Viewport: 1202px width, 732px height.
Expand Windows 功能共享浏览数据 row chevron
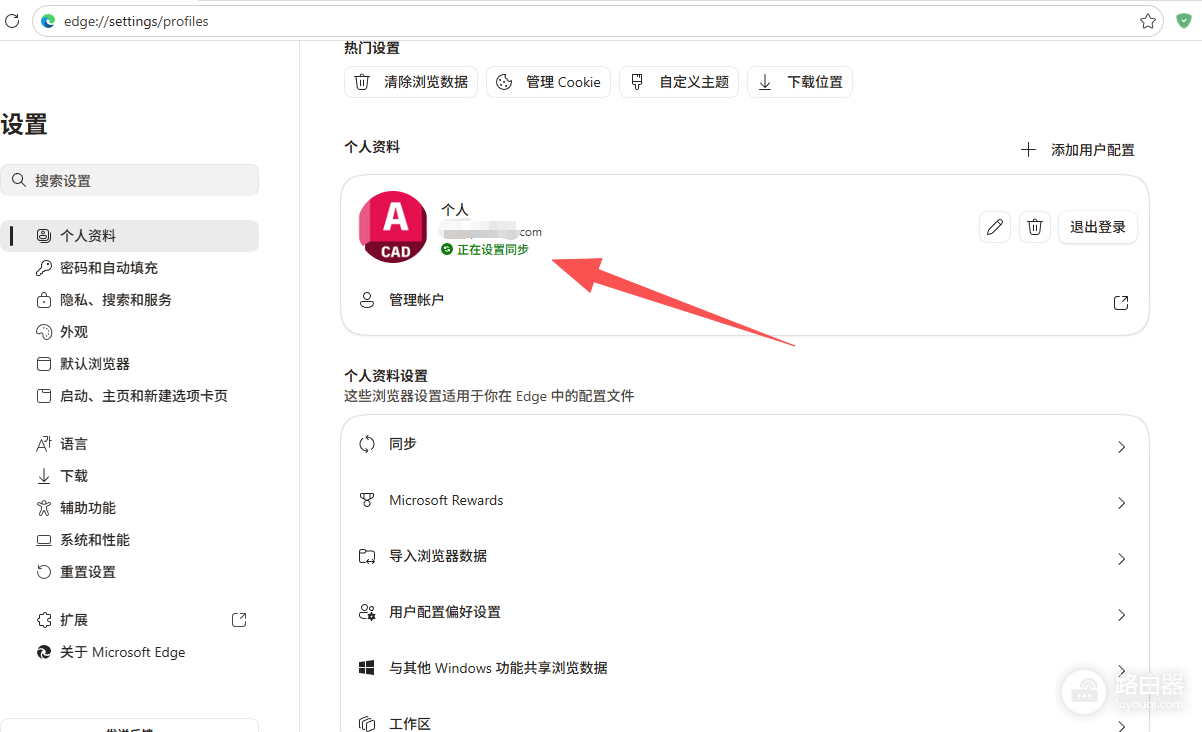click(1121, 670)
